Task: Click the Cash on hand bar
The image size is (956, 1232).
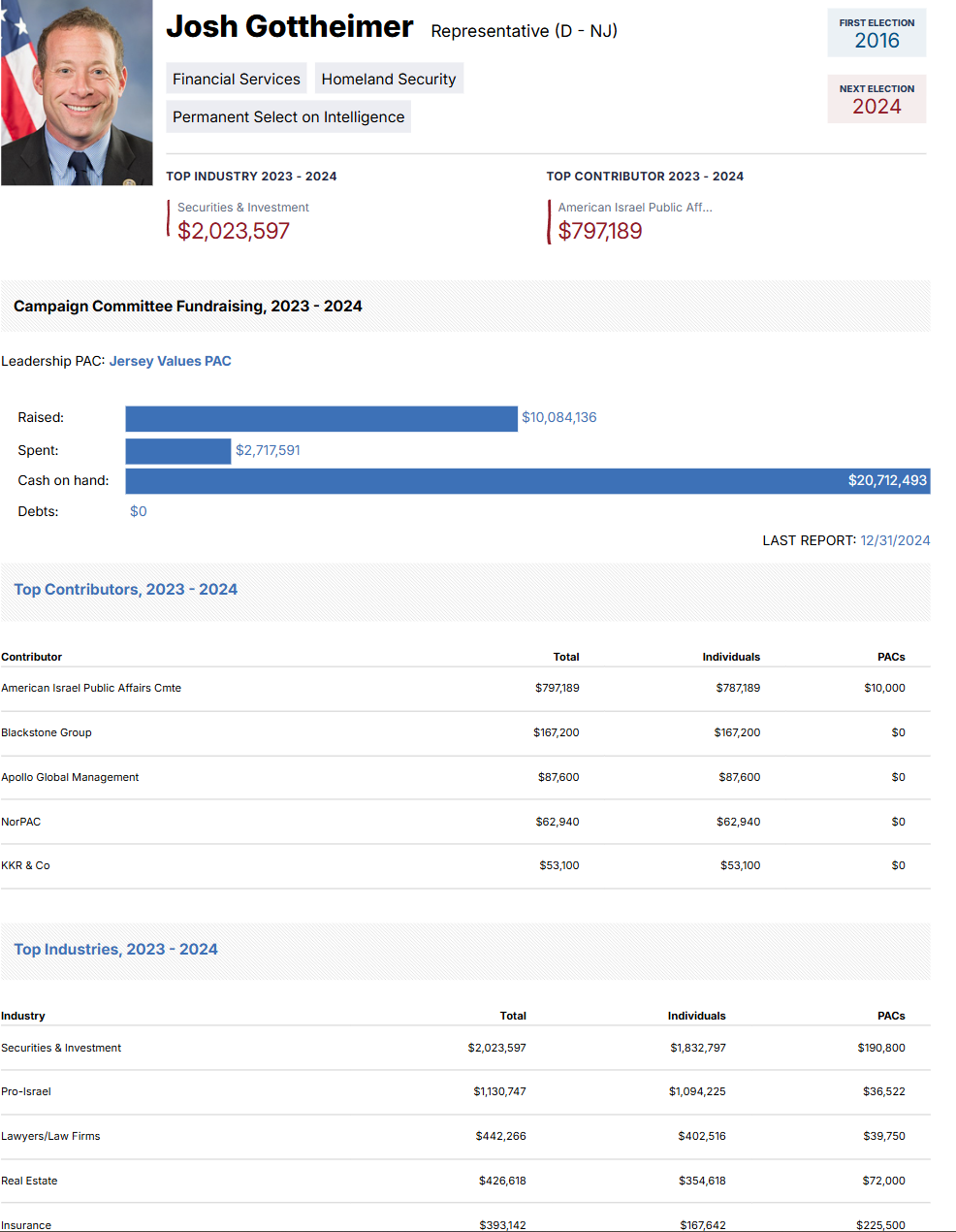Action: pos(527,481)
